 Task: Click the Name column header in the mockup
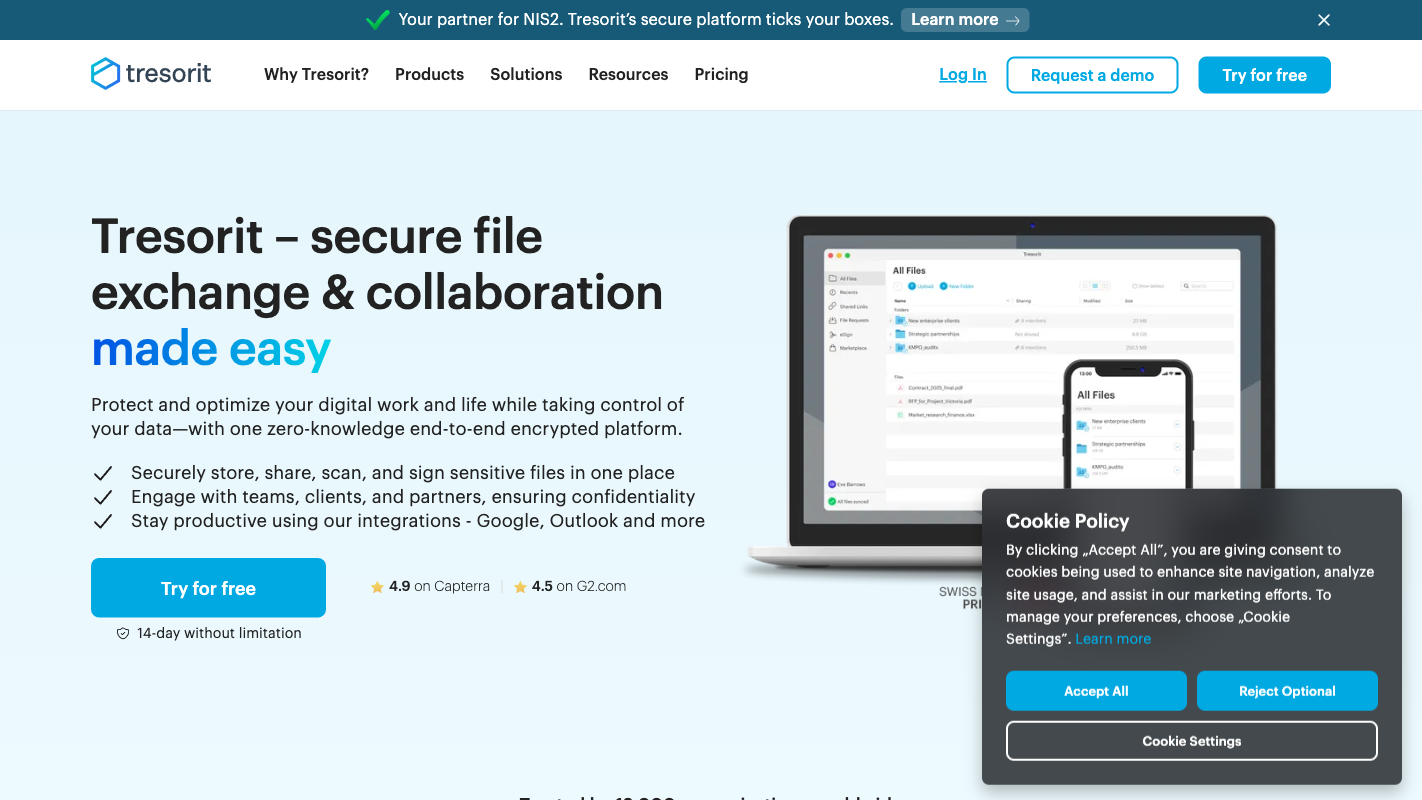(900, 301)
